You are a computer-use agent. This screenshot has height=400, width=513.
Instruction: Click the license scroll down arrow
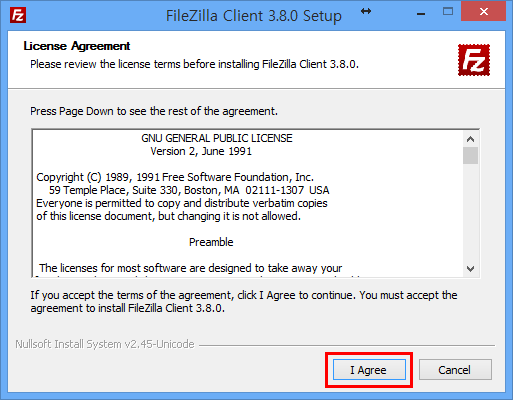point(470,269)
